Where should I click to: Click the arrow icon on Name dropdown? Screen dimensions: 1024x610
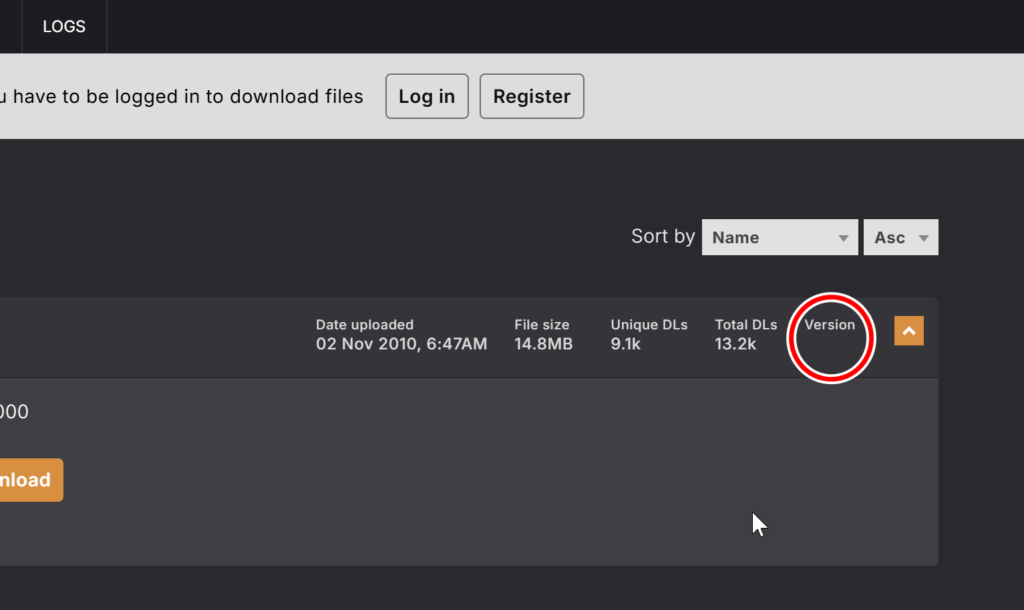[x=843, y=238]
